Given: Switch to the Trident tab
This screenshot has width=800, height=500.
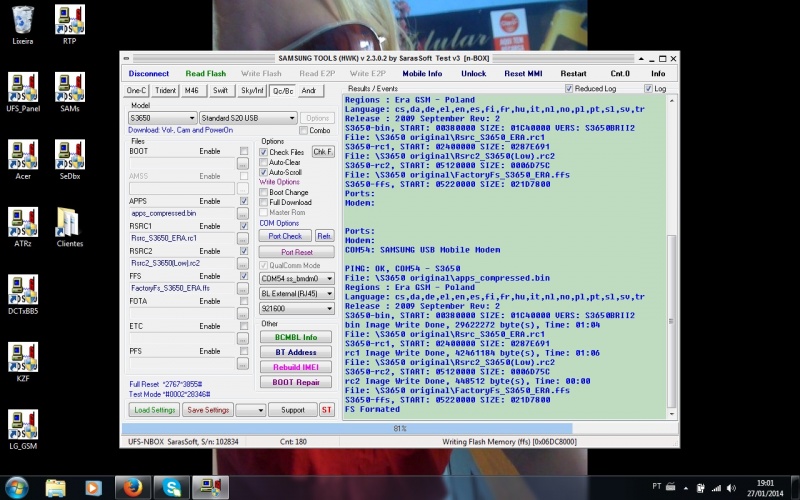Looking at the screenshot, I should point(165,90).
